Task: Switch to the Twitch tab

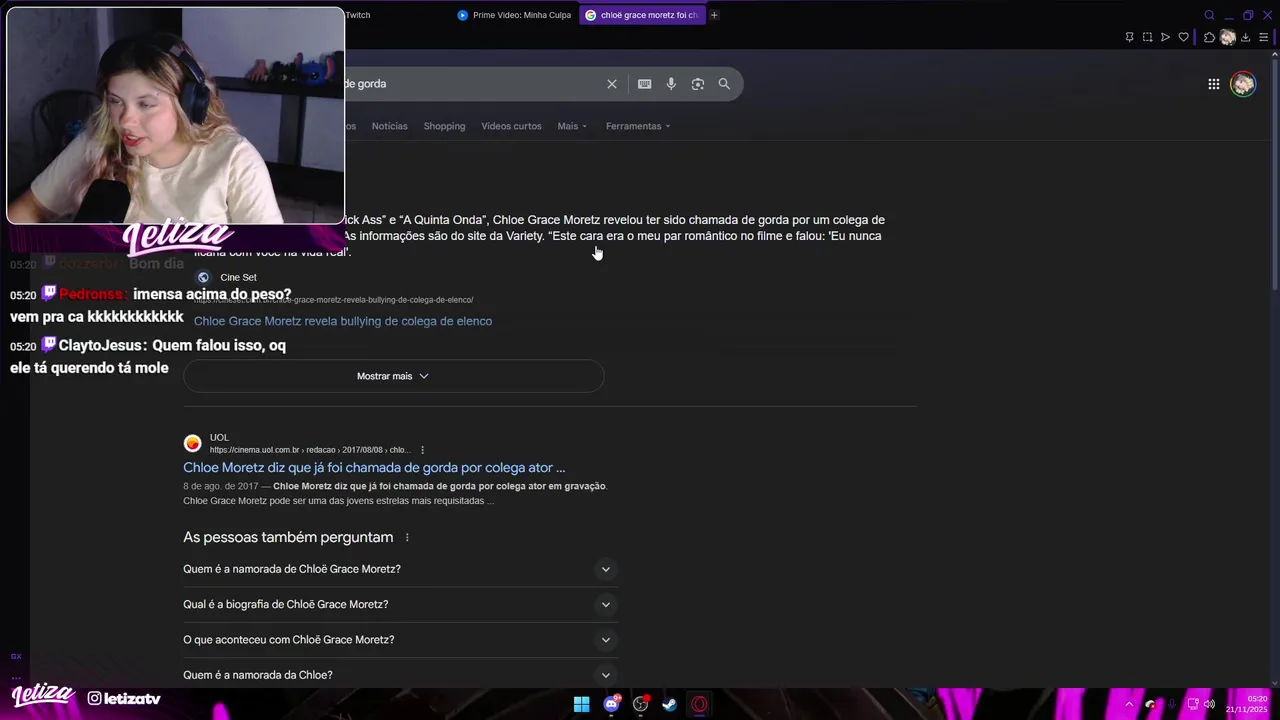Action: pos(358,15)
